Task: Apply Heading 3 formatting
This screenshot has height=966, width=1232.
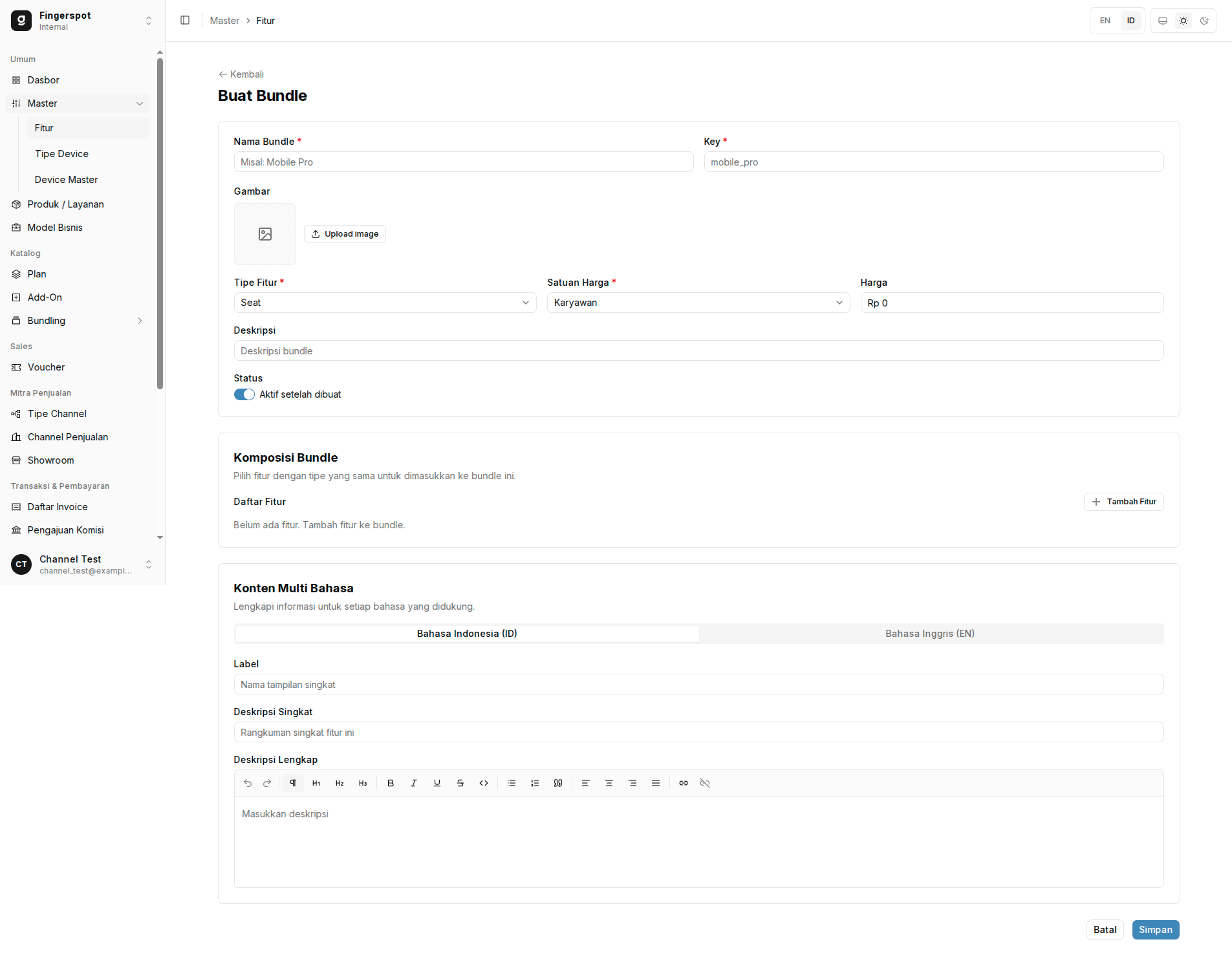Action: click(363, 783)
